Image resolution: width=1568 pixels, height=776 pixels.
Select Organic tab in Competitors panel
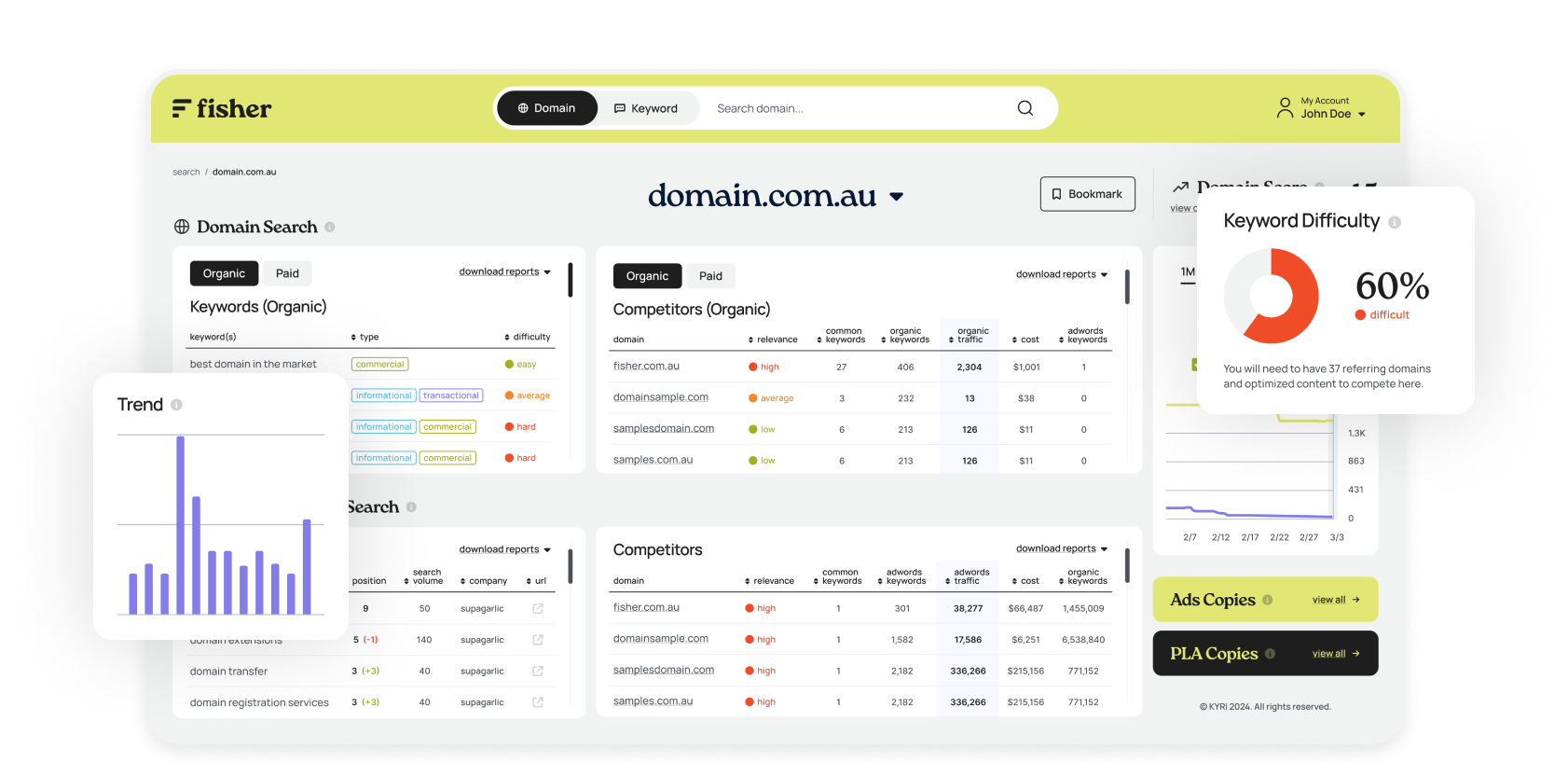point(647,276)
